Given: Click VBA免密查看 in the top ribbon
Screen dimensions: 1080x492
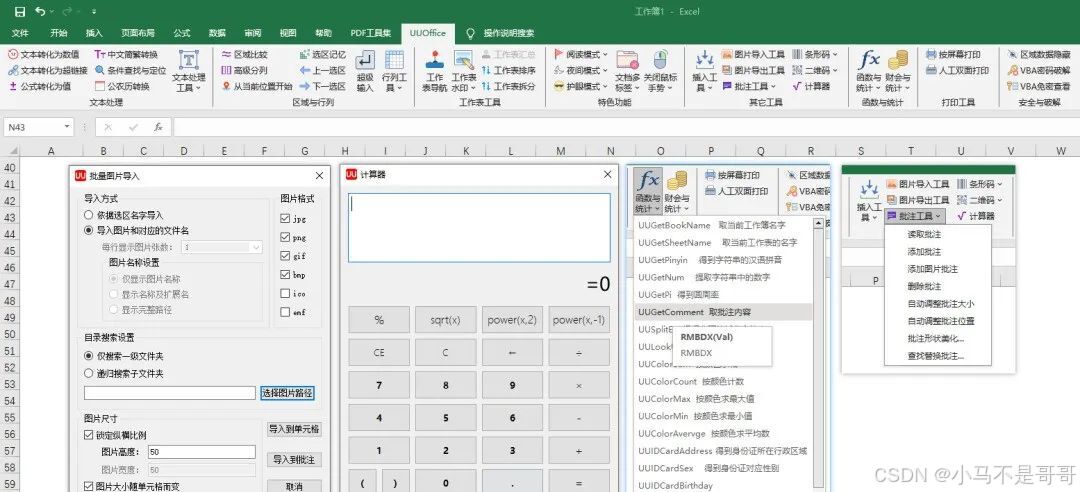Looking at the screenshot, I should 1039,86.
